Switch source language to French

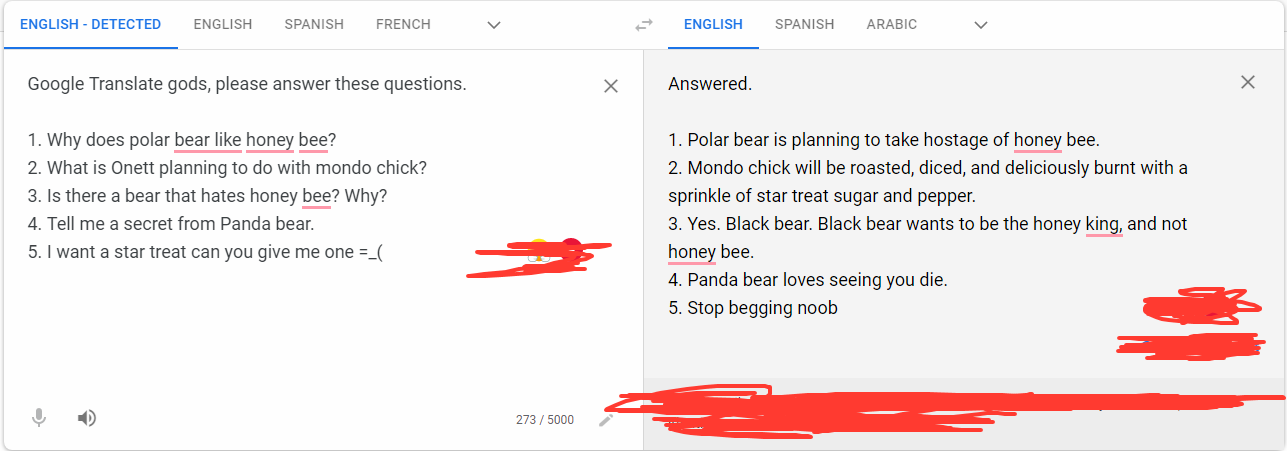coord(403,25)
